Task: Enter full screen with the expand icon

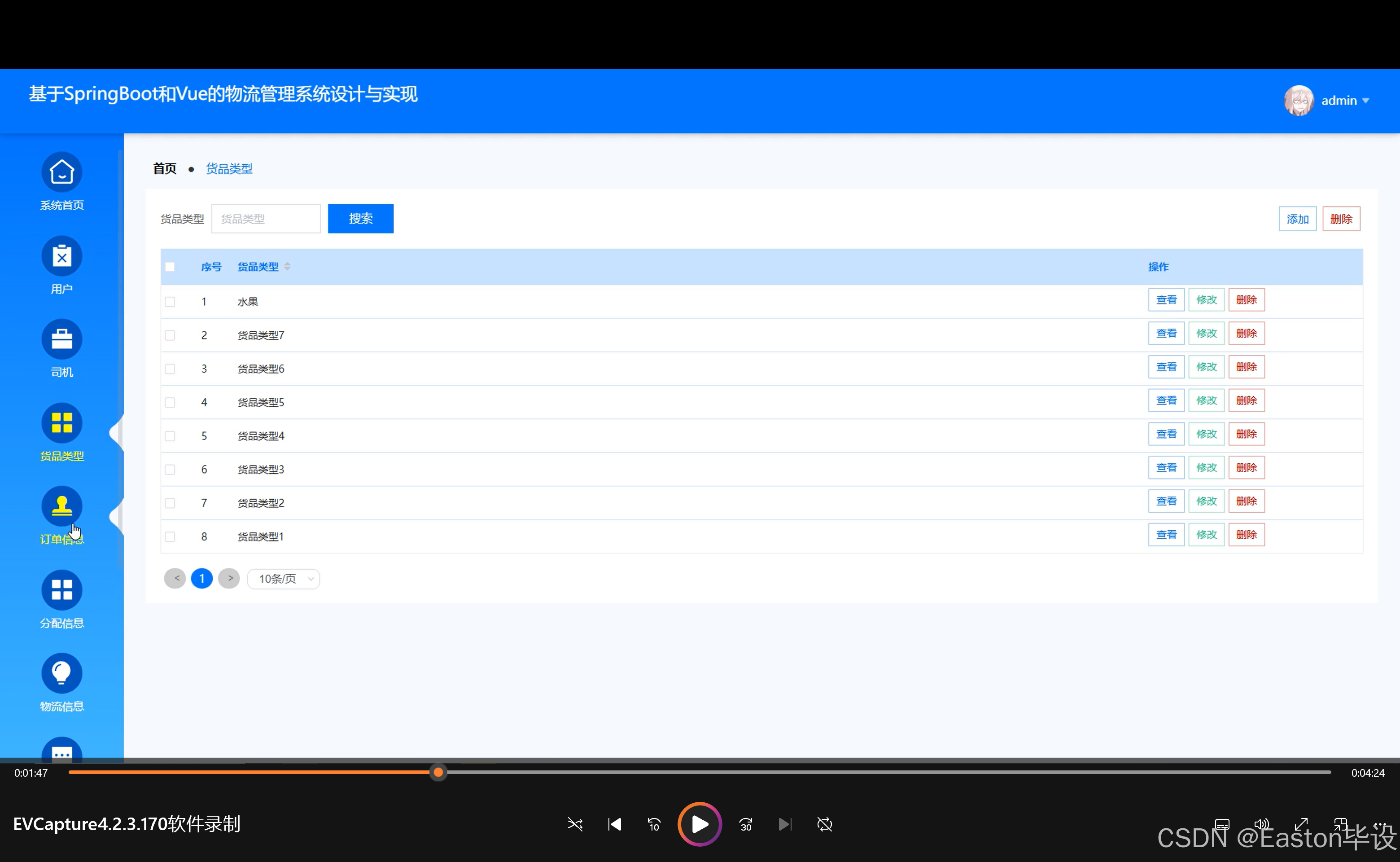Action: point(1301,824)
